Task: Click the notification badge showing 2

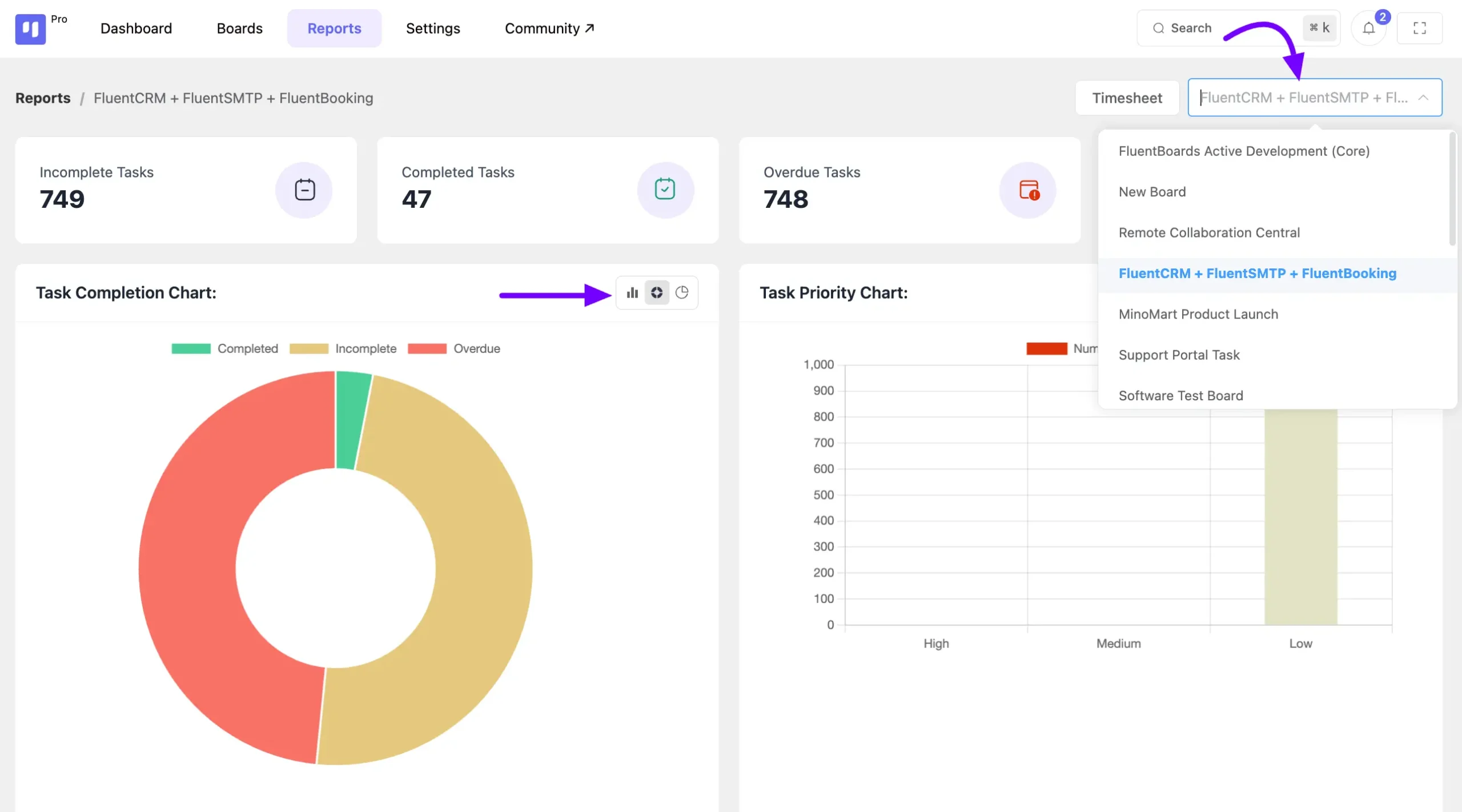Action: (x=1383, y=17)
